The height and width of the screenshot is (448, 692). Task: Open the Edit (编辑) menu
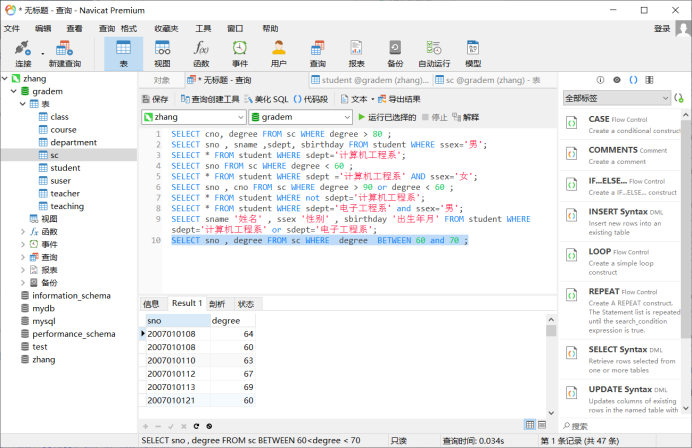(43, 29)
